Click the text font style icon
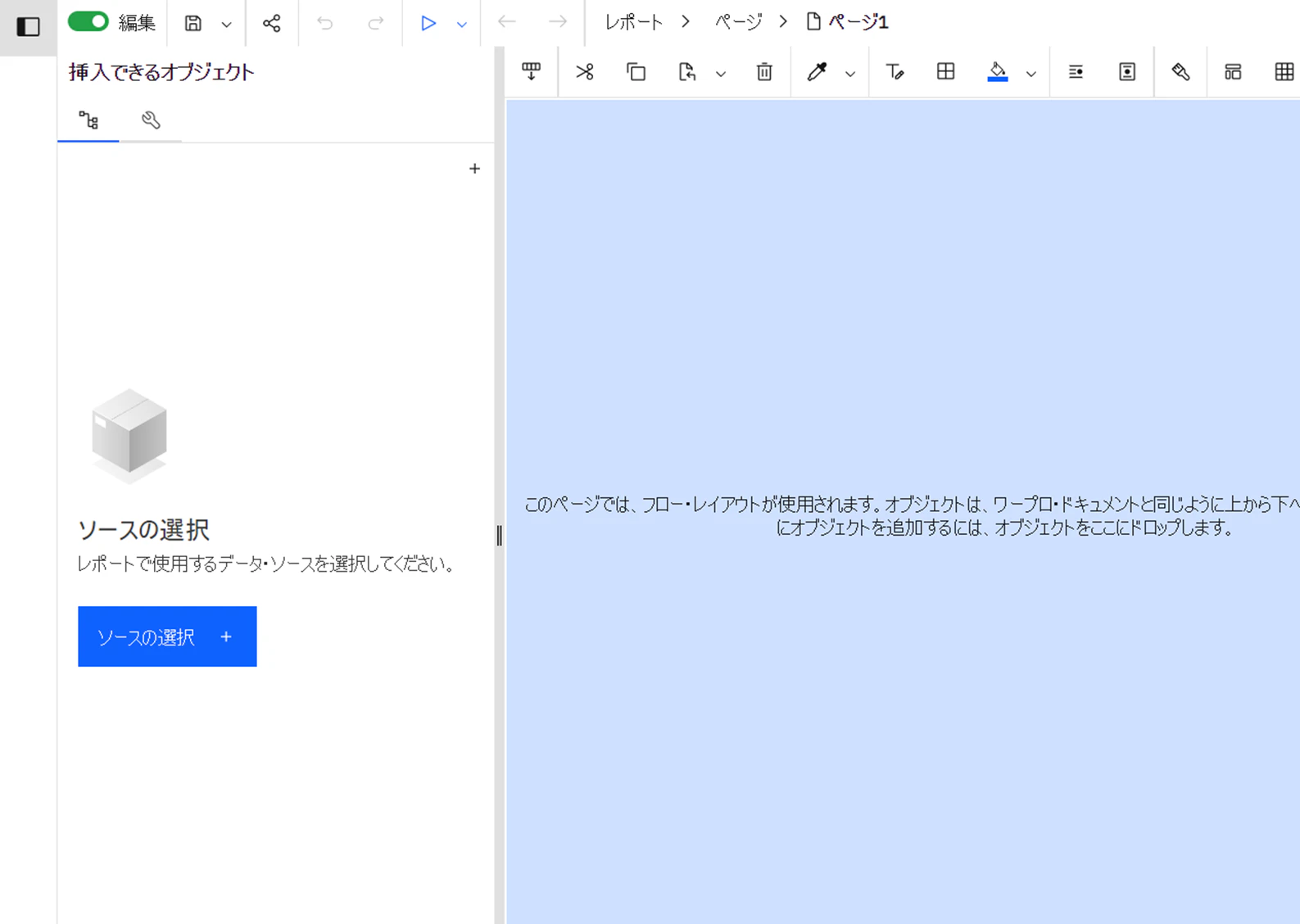This screenshot has width=1300, height=924. tap(895, 72)
